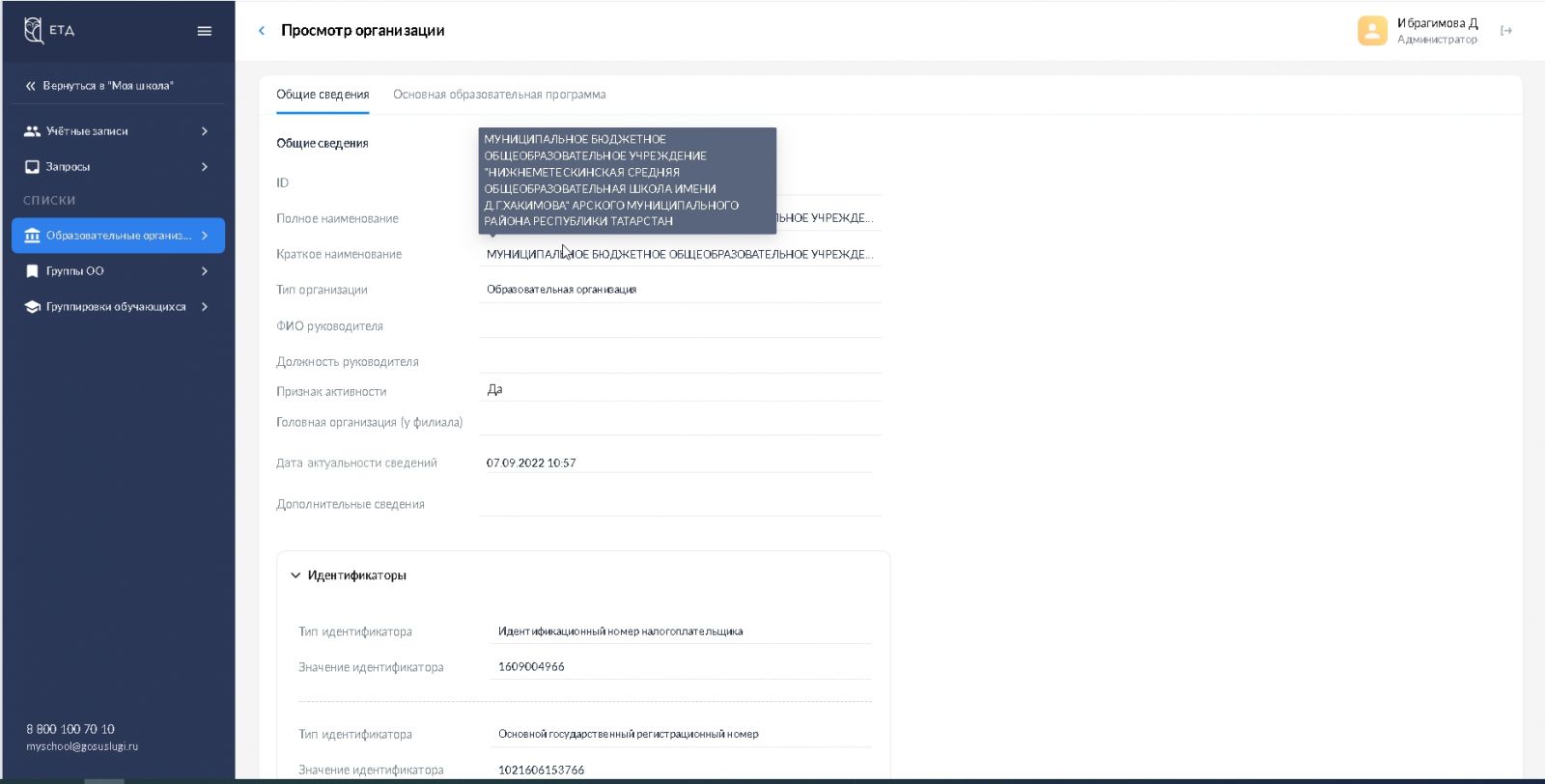Image resolution: width=1545 pixels, height=784 pixels.
Task: Expand the Группы ОО chevron
Action: tap(205, 271)
